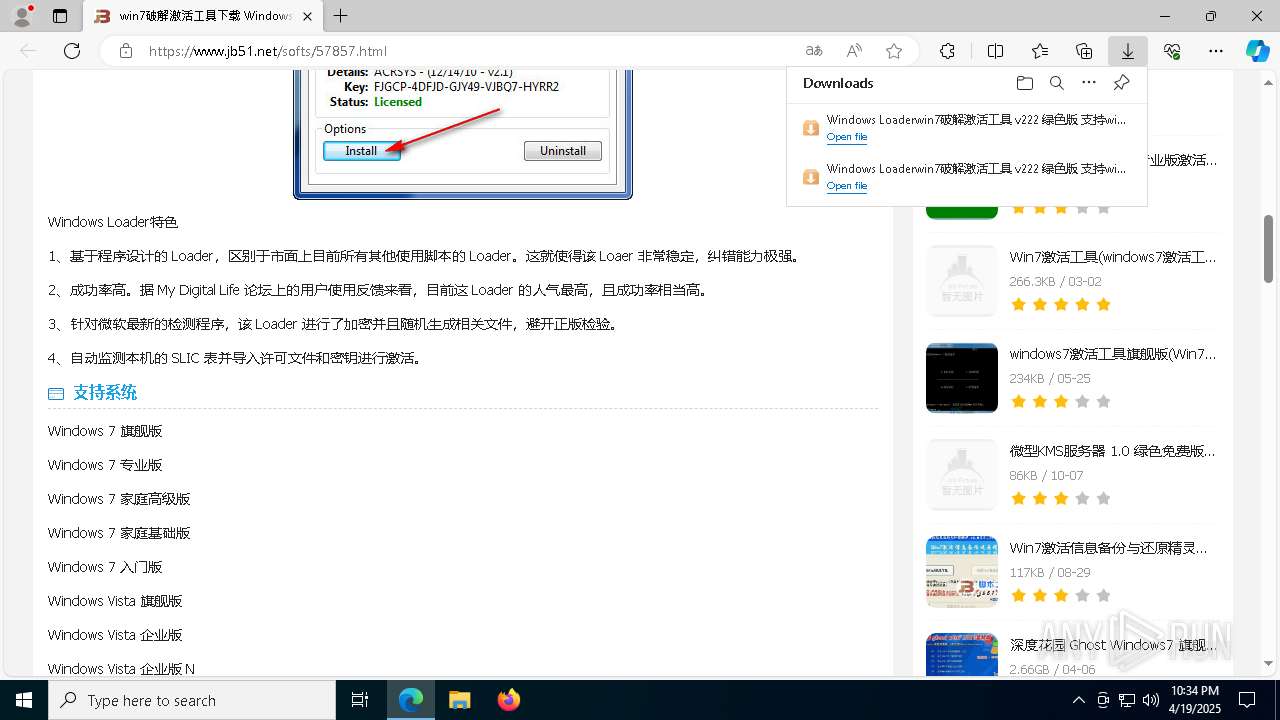This screenshot has width=1280, height=720.
Task: Select the Windows 7 专业版 line
Action: (105, 465)
